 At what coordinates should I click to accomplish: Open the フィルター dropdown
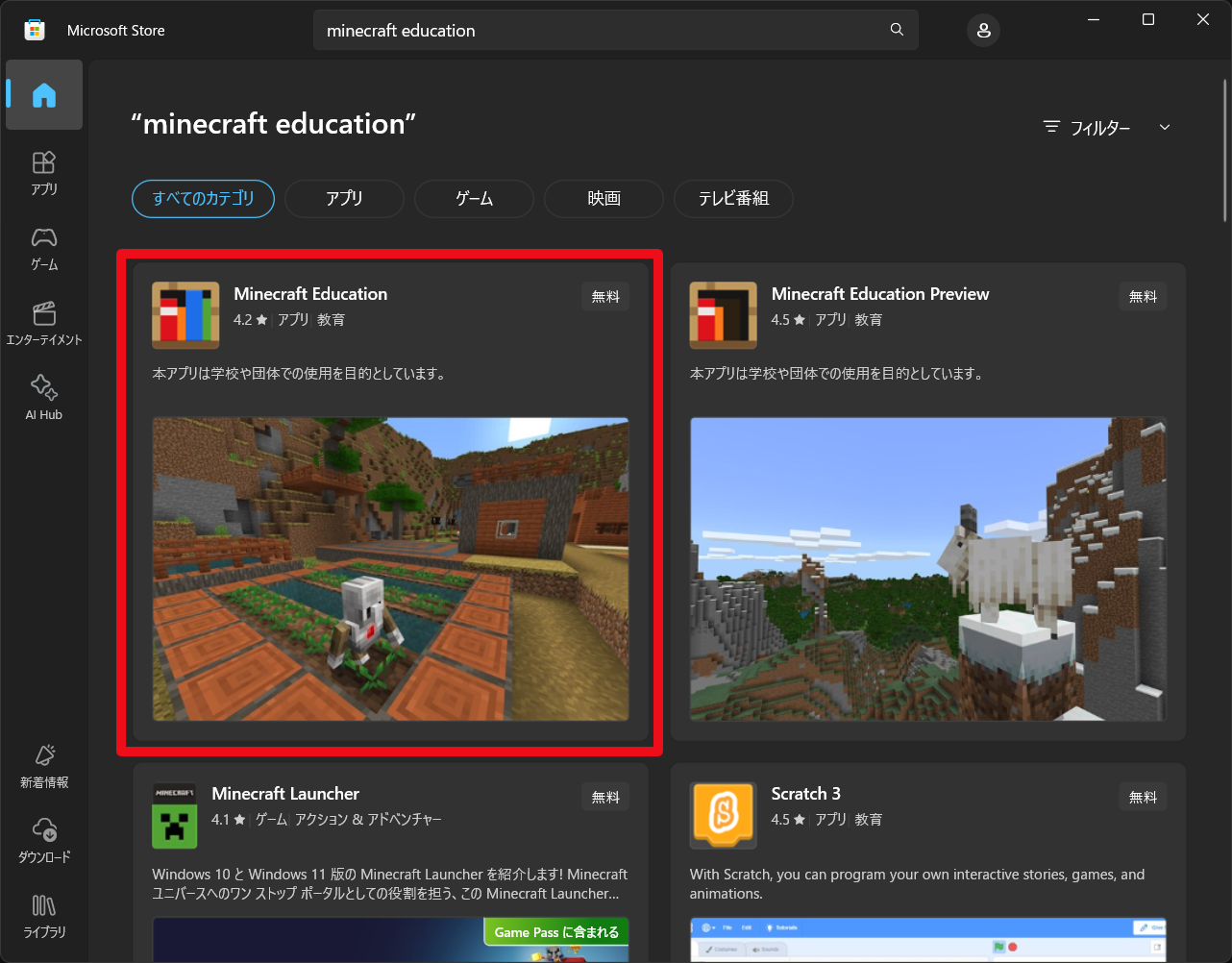tap(1107, 128)
